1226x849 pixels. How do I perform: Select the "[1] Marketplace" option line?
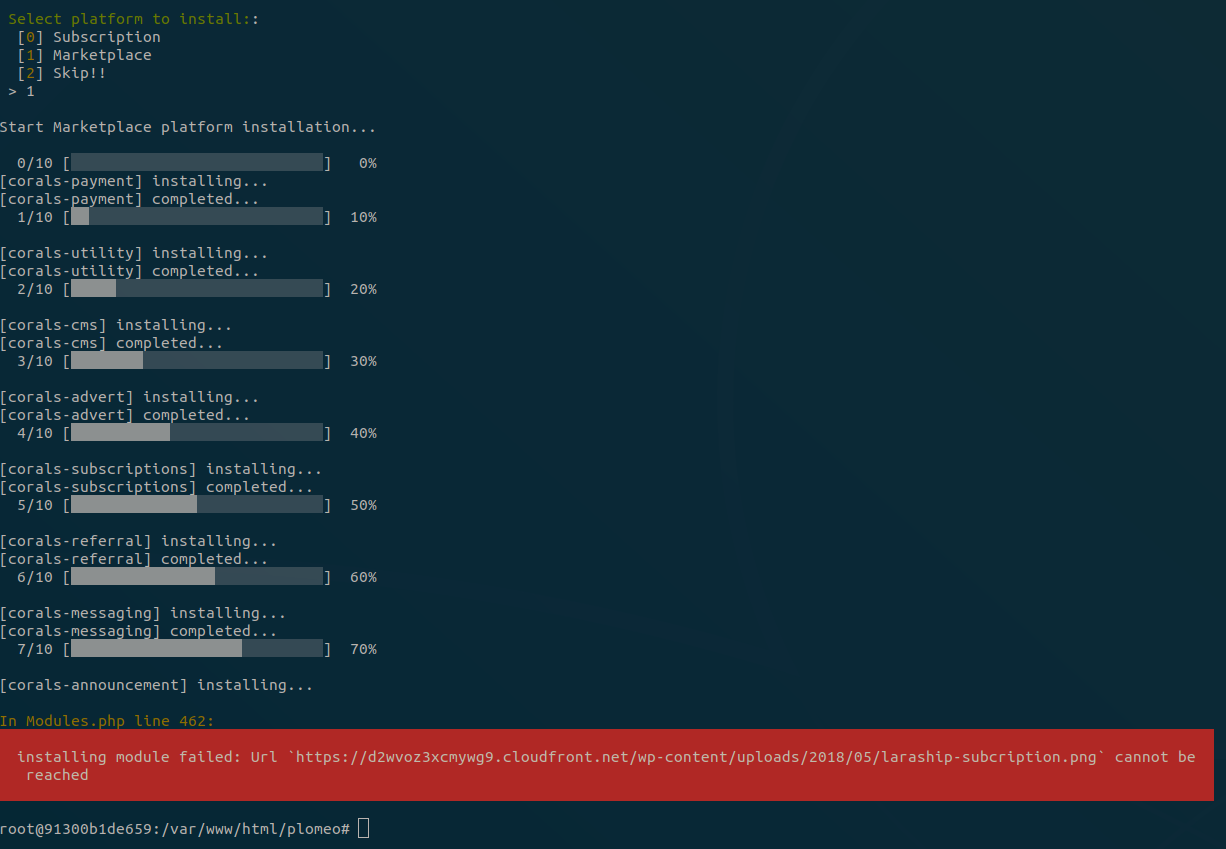[x=85, y=55]
